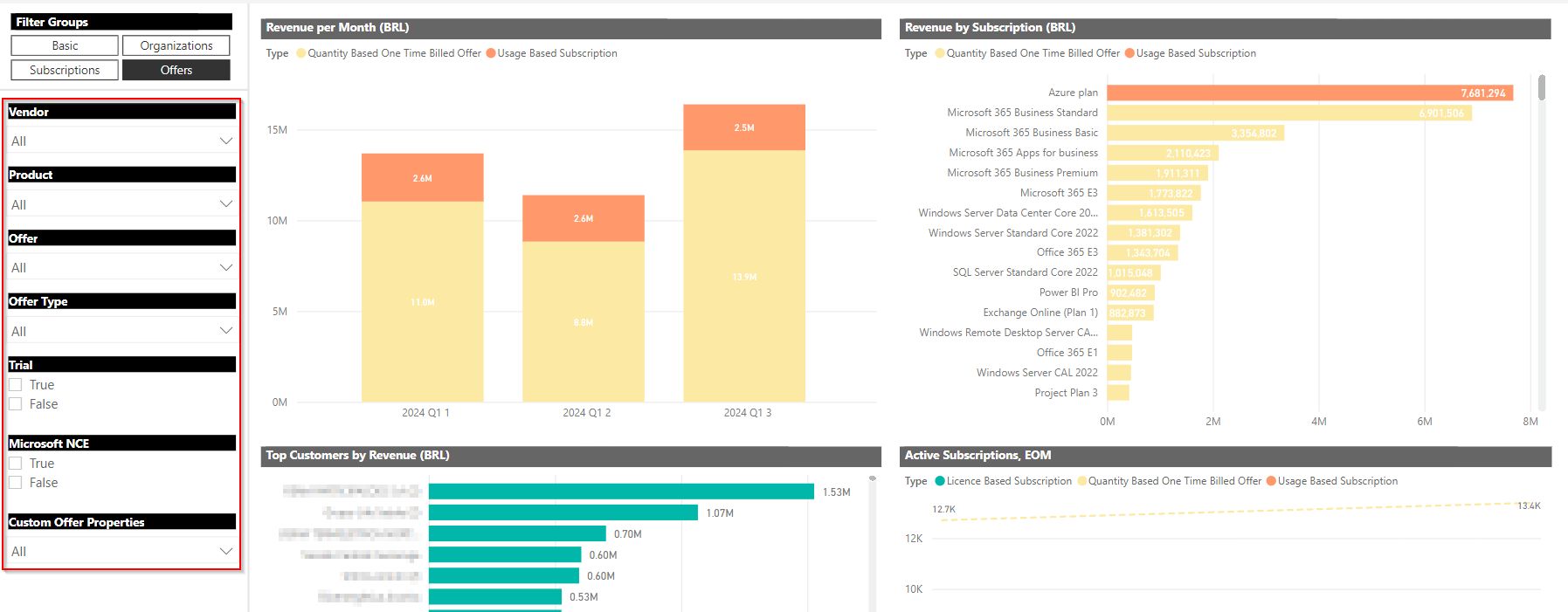Click the Microsoft 365 Business Premium bar

pyautogui.click(x=1157, y=173)
